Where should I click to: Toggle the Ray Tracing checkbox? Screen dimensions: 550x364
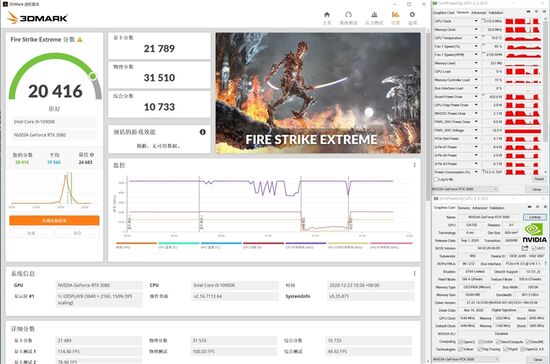[x=480, y=349]
